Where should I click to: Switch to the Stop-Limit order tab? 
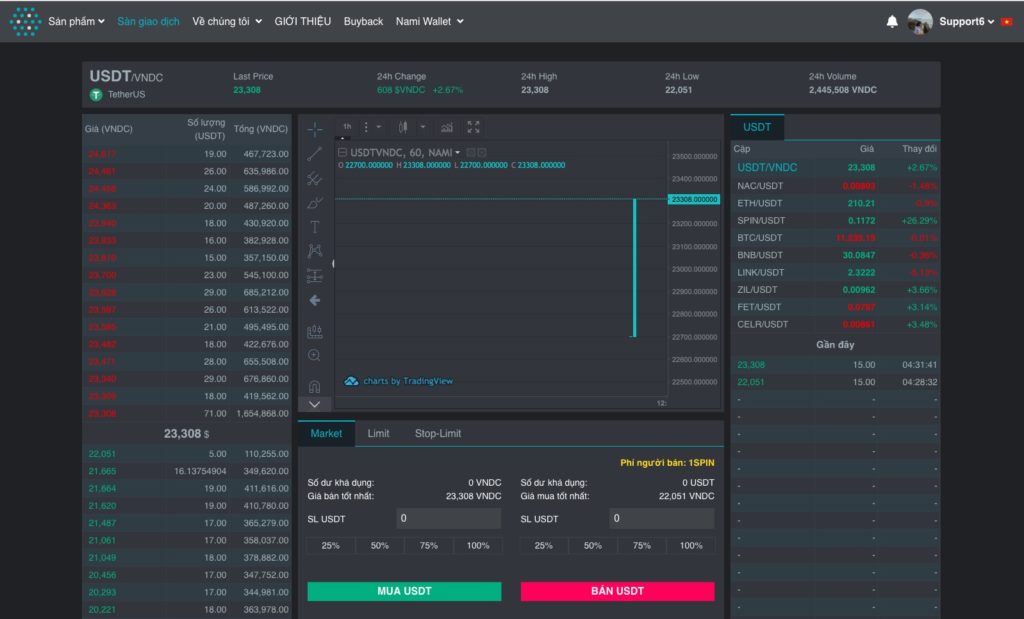(x=438, y=434)
